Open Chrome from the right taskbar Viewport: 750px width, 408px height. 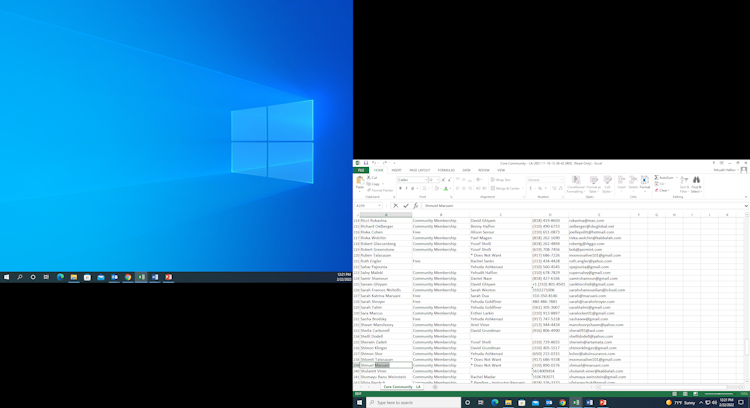click(562, 403)
